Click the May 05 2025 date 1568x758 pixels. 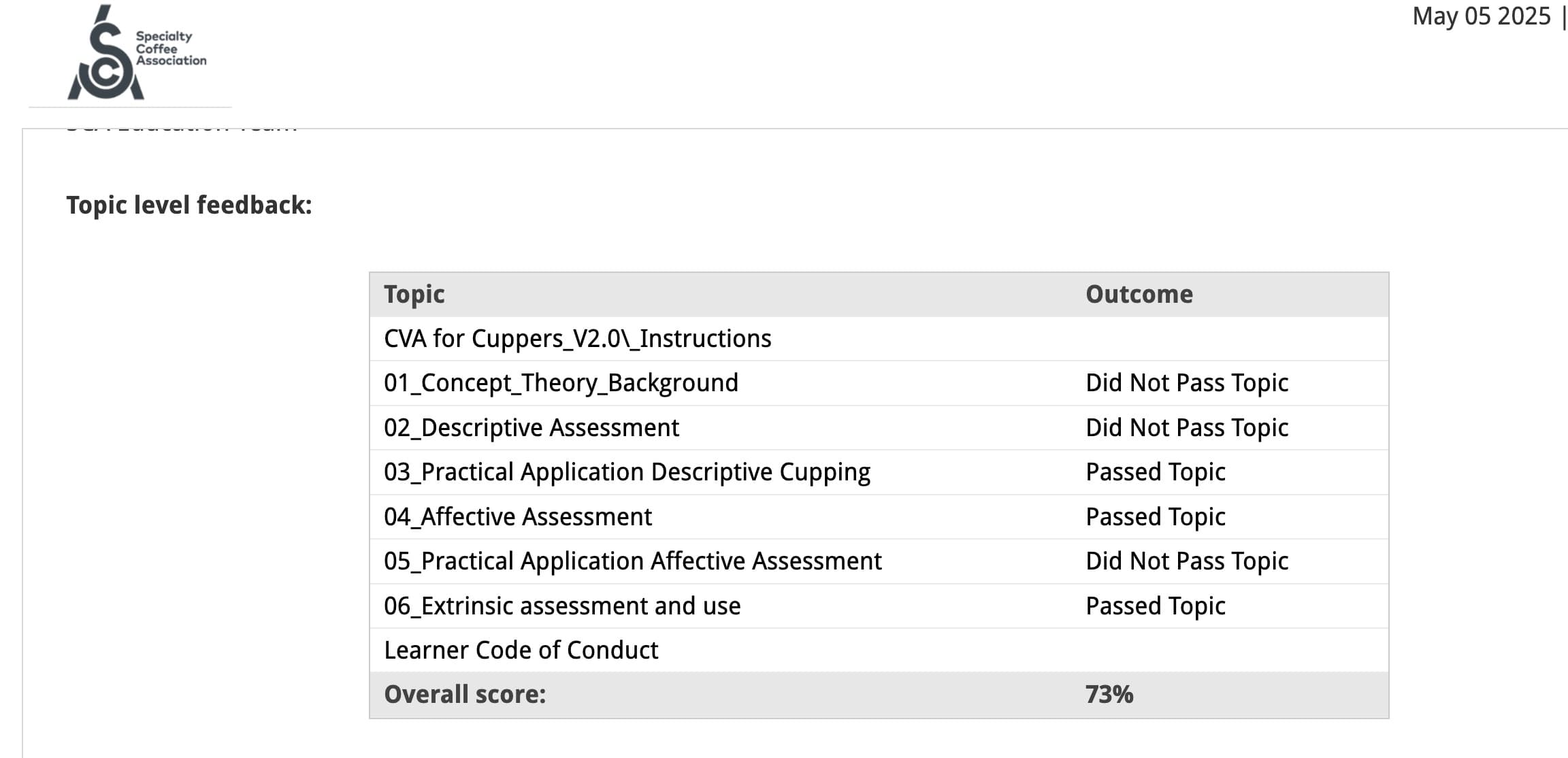pyautogui.click(x=1481, y=16)
